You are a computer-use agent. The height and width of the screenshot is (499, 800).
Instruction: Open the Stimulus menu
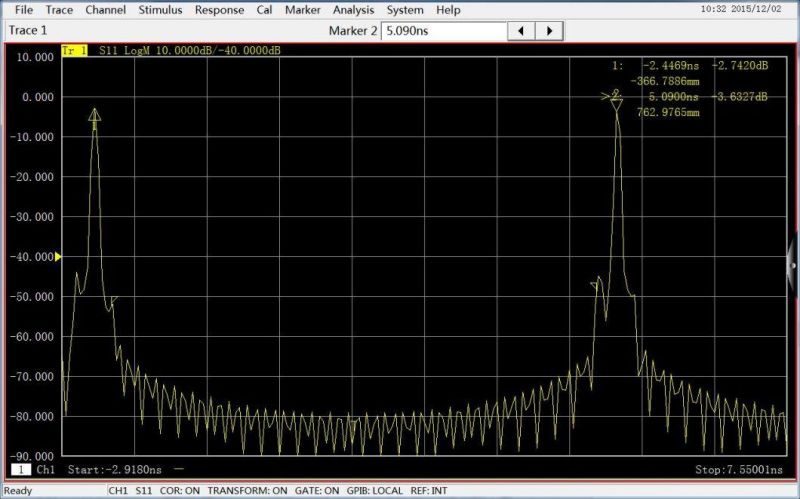pos(160,10)
